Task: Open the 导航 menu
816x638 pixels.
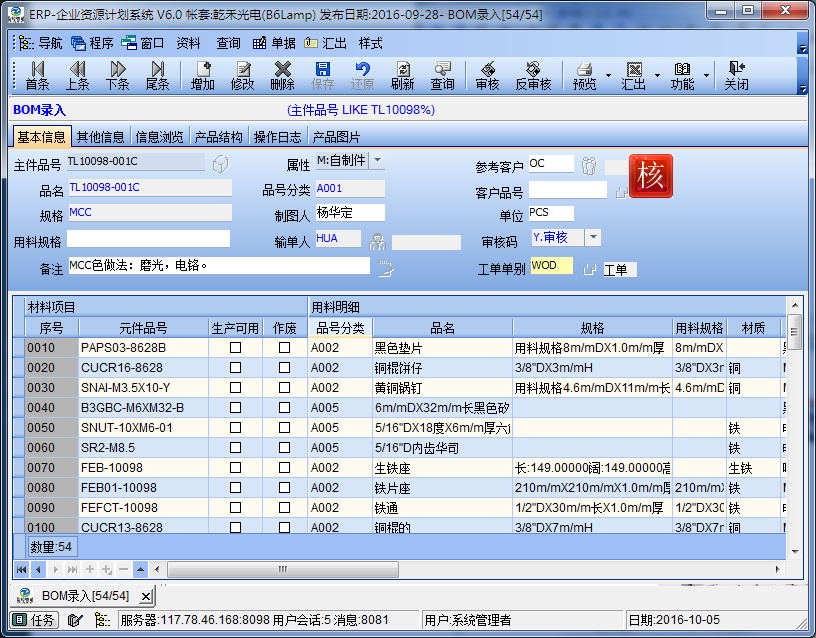Action: coord(41,43)
